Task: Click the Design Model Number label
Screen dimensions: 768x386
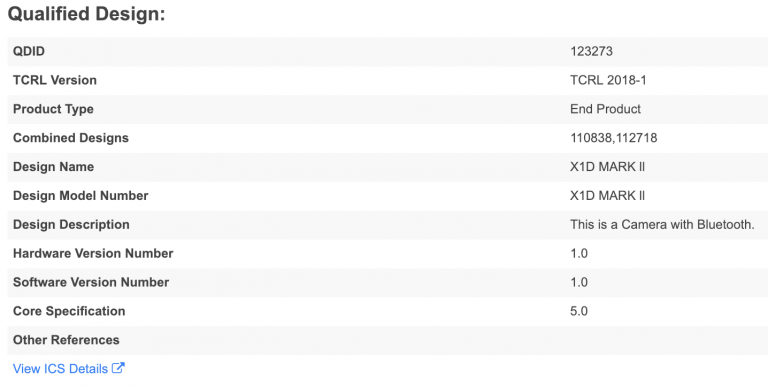Action: point(80,196)
